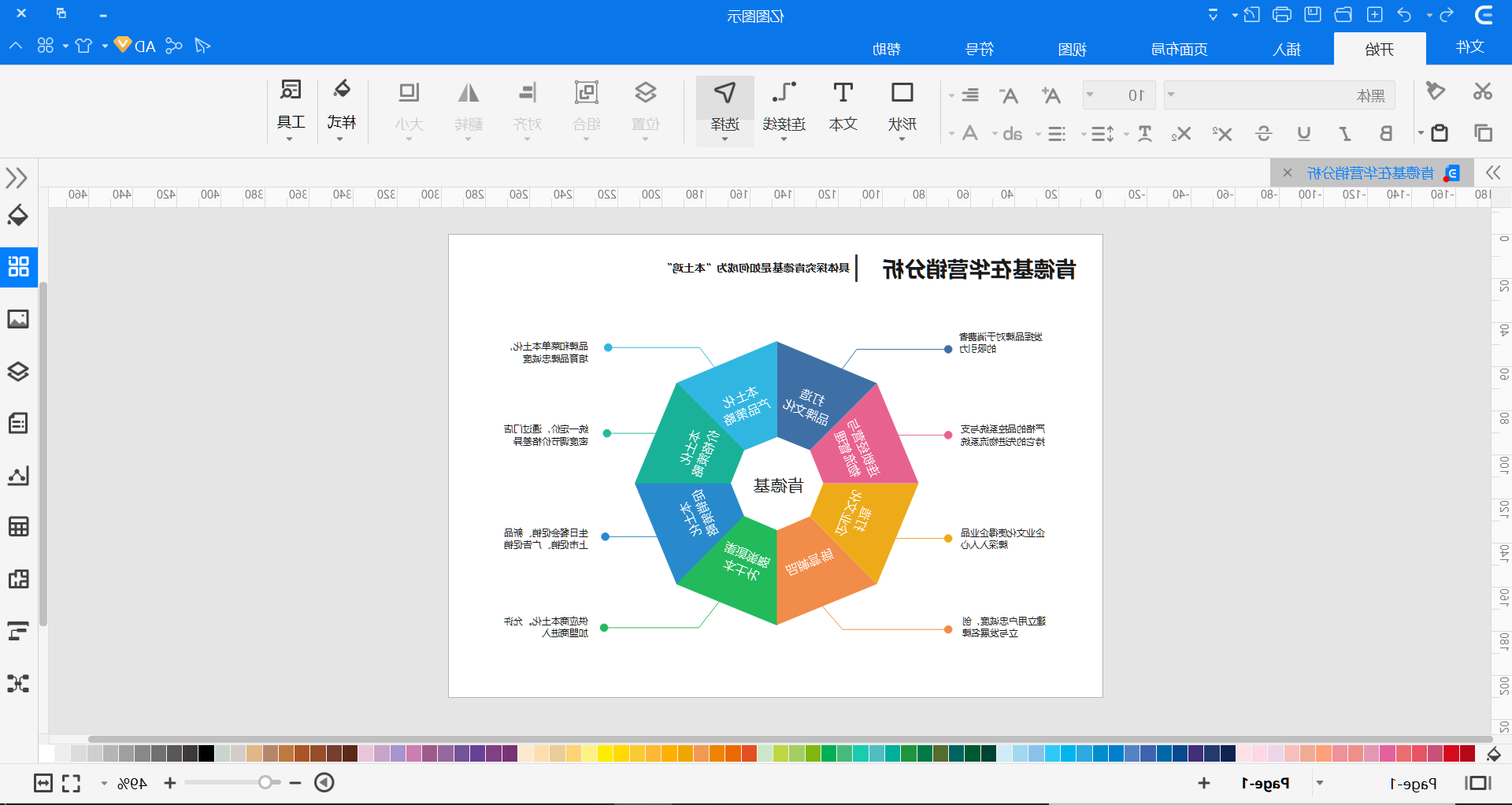Switch to the 符号 (Symbol) tab
Viewport: 1512px width, 805px height.
(979, 49)
